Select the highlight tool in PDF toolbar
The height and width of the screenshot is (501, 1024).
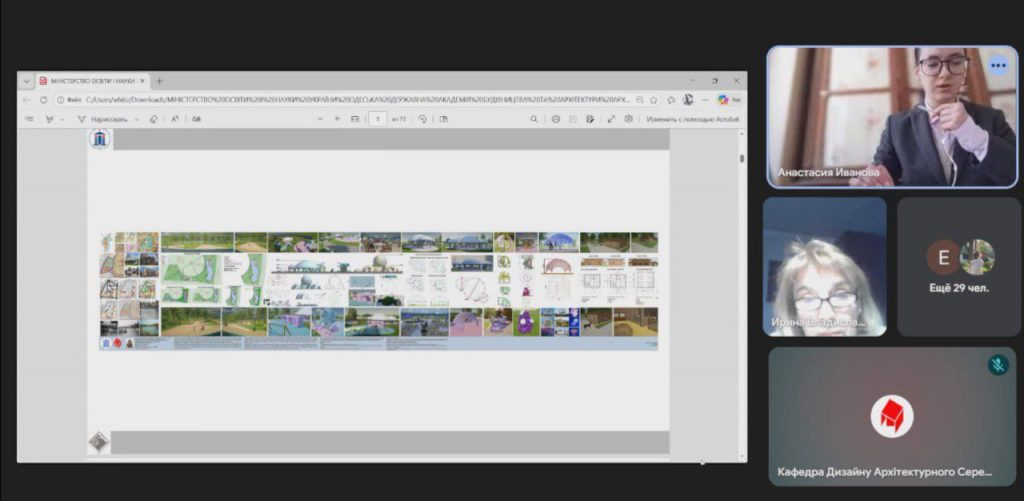pyautogui.click(x=47, y=118)
